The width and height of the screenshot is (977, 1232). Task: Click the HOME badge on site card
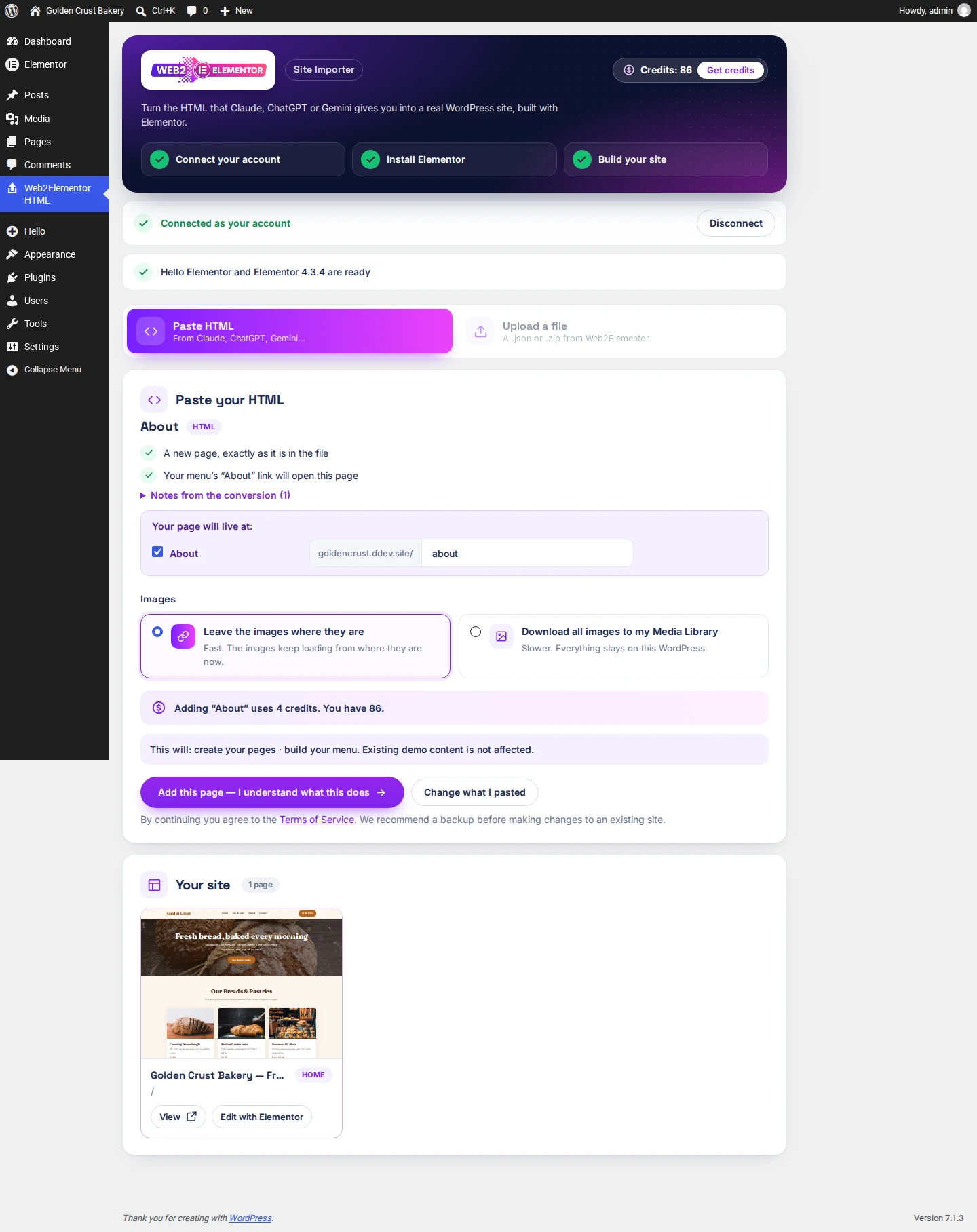point(313,1075)
